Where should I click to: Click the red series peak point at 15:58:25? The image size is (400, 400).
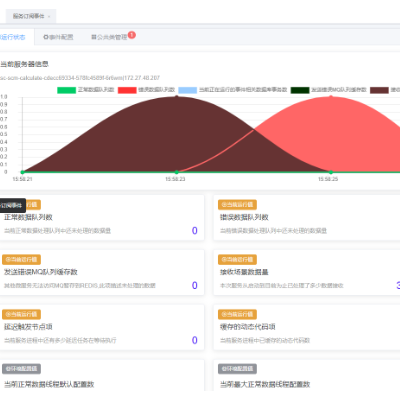pyautogui.click(x=331, y=97)
